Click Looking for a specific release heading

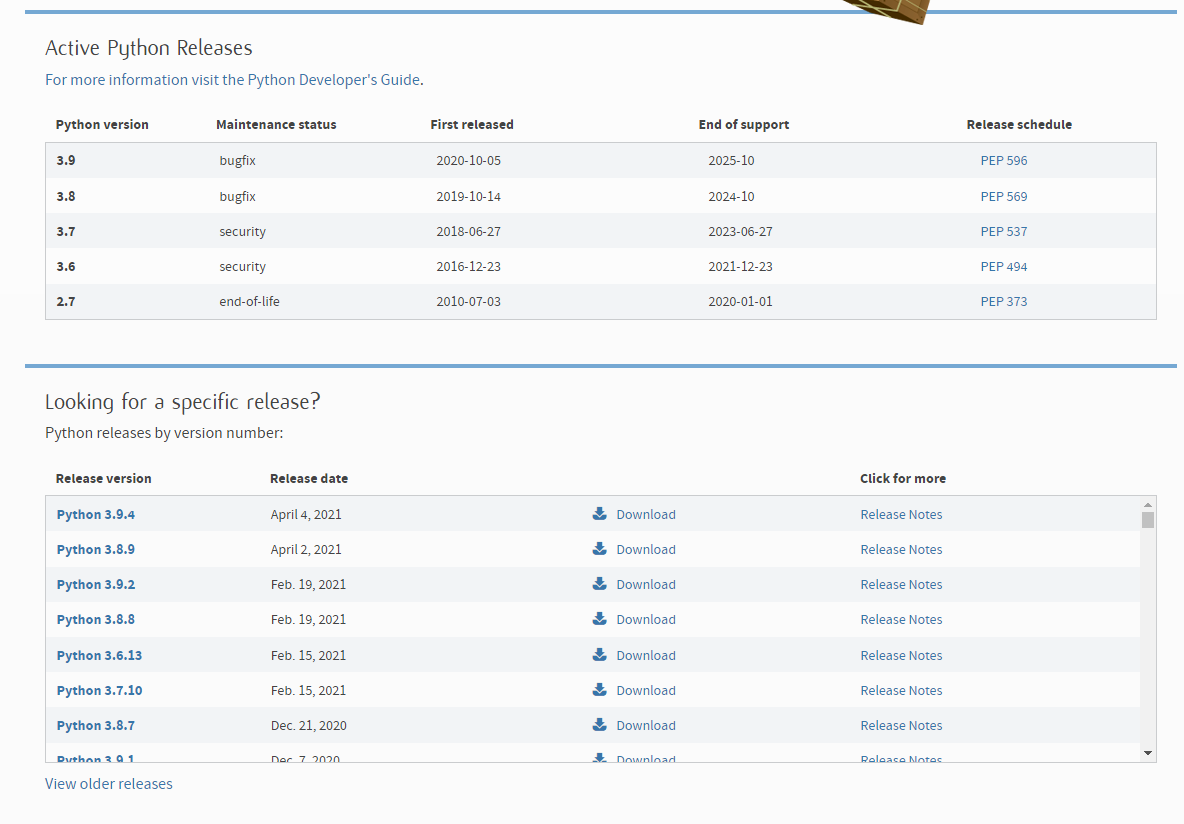(x=183, y=402)
